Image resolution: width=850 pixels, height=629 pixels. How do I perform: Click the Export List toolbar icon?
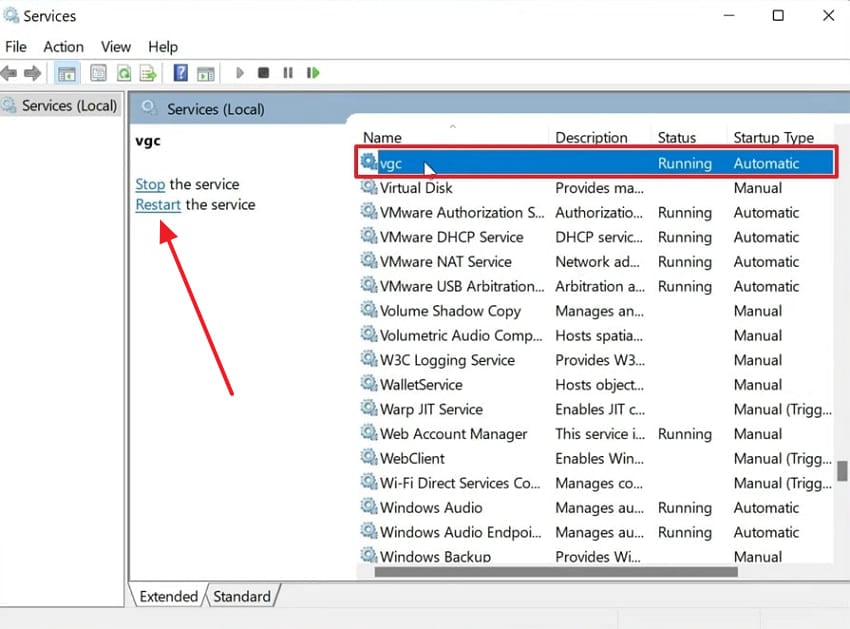click(148, 73)
